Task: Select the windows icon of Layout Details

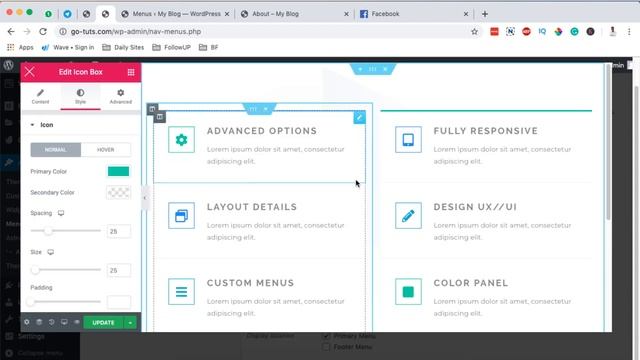Action: (181, 216)
